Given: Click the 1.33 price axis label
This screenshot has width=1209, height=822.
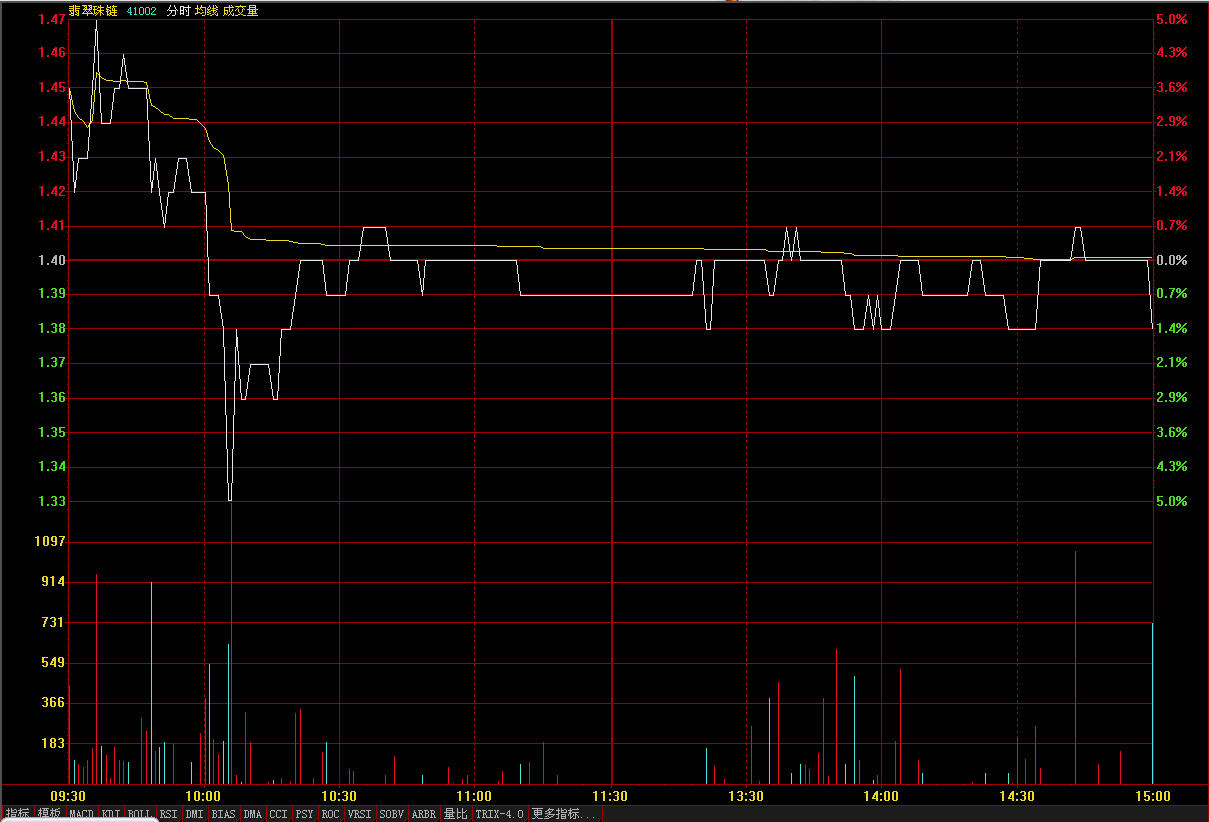Looking at the screenshot, I should click(x=52, y=501).
